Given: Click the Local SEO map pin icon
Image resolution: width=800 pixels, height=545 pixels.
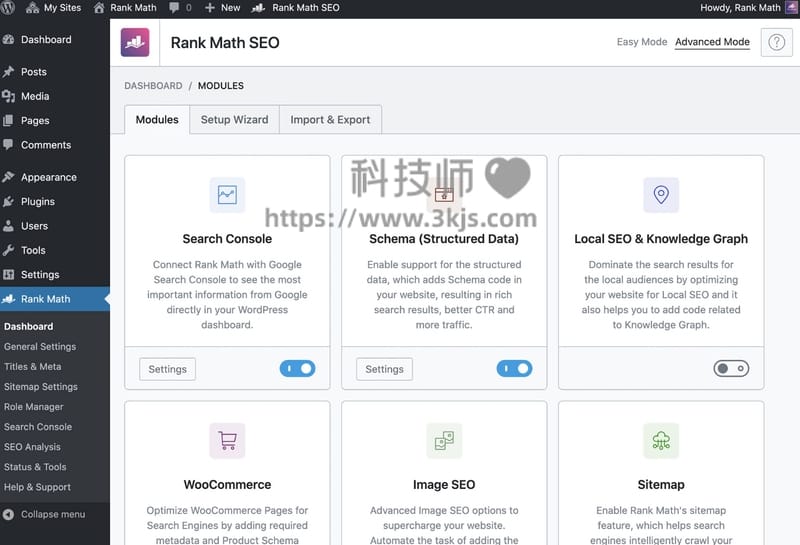Looking at the screenshot, I should 661,194.
